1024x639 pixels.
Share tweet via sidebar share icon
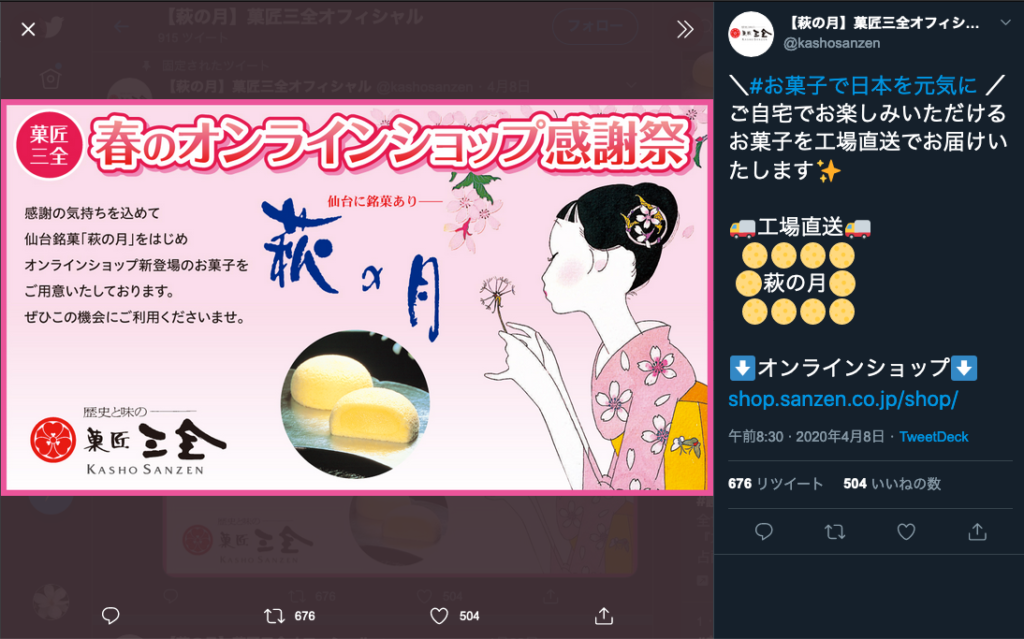coord(977,531)
